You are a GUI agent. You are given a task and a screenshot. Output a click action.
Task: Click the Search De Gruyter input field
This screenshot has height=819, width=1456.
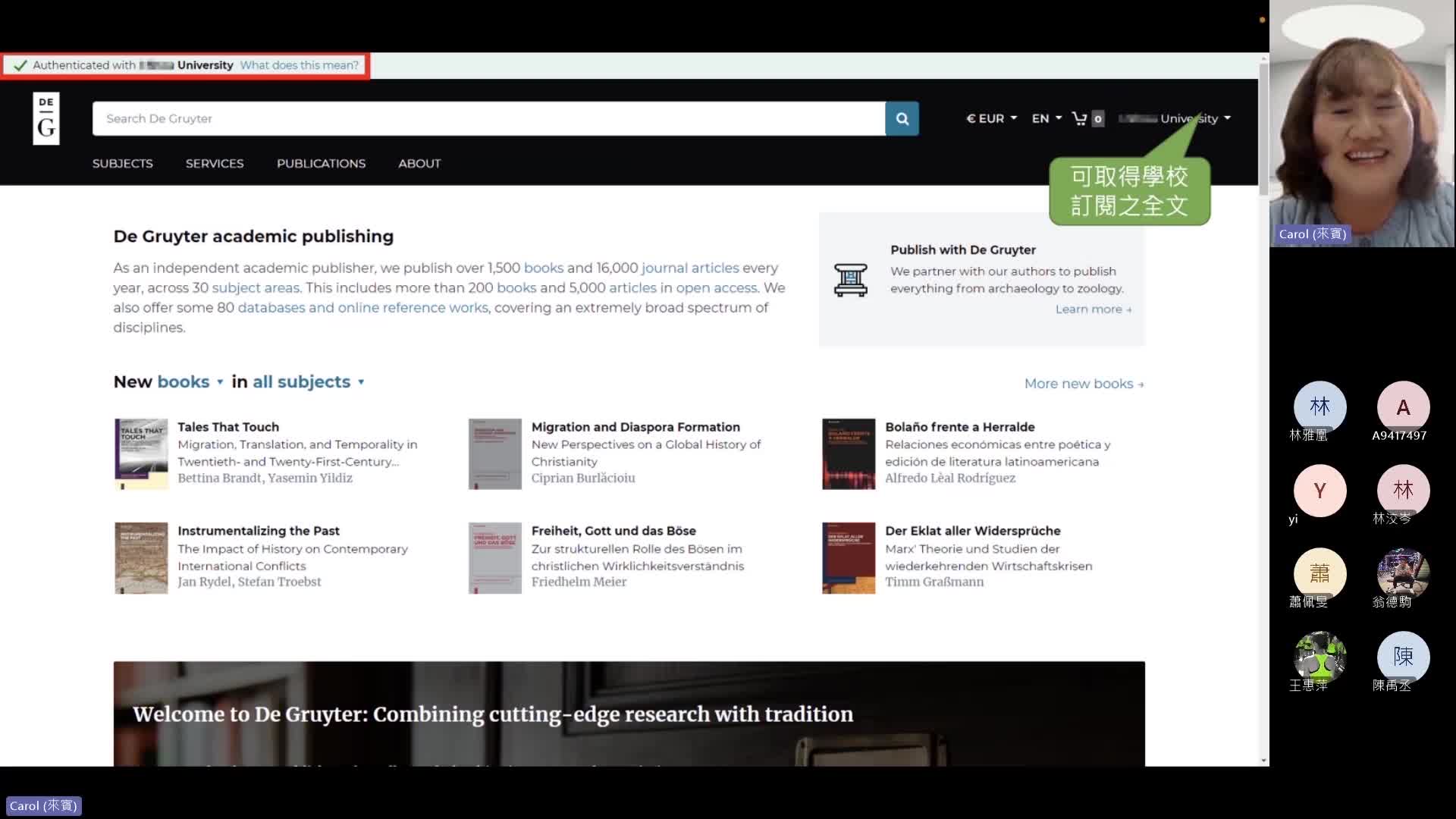tap(488, 118)
